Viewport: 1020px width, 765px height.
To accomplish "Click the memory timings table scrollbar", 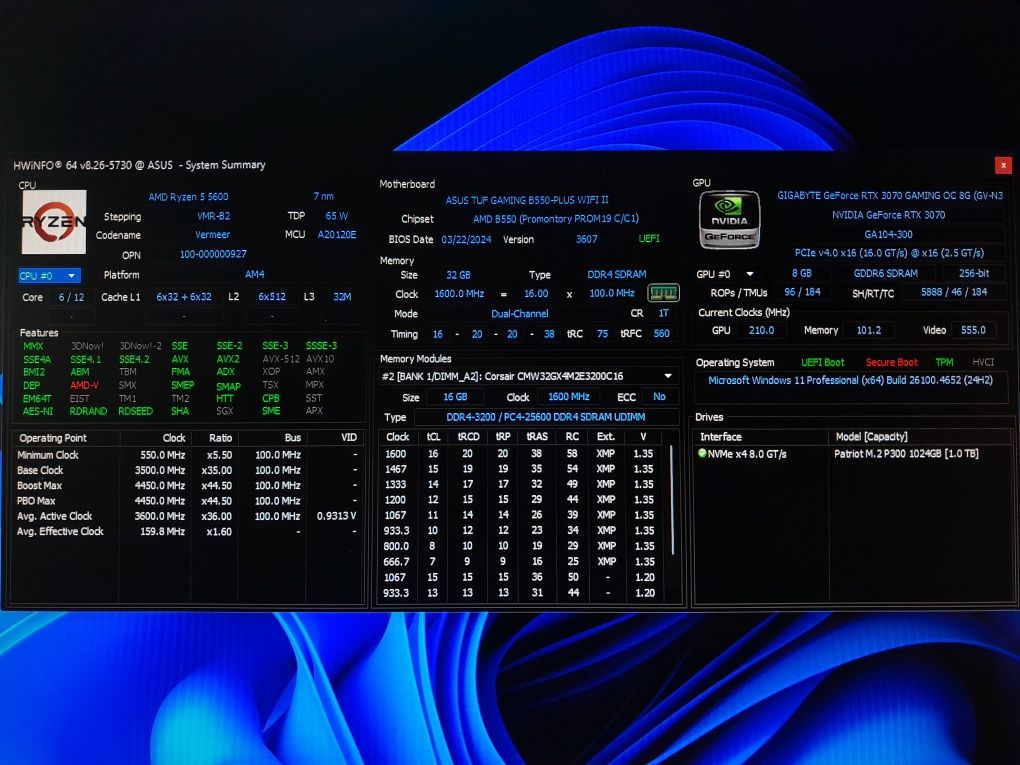I will [x=672, y=500].
